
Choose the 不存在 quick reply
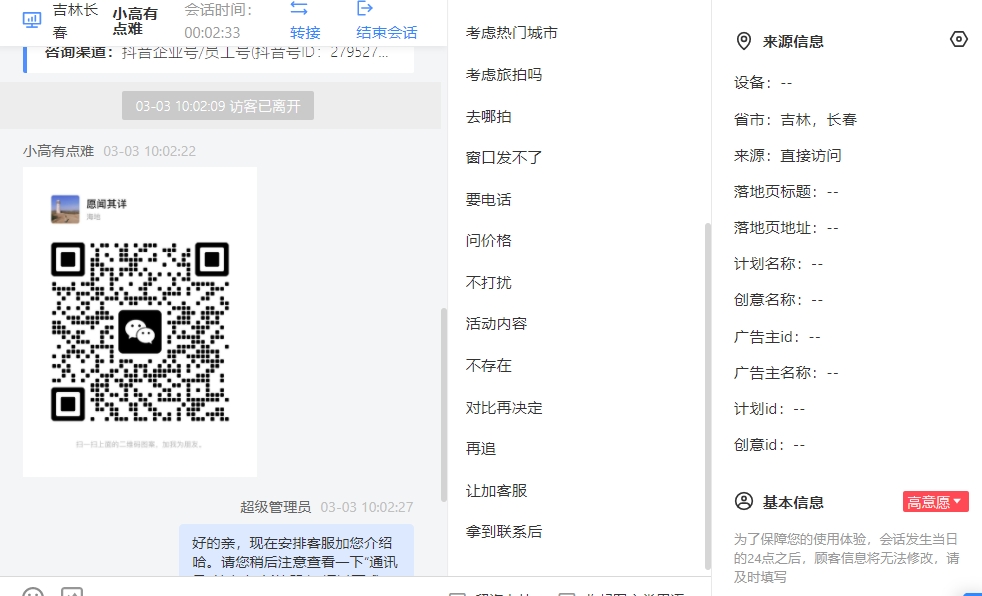[488, 366]
